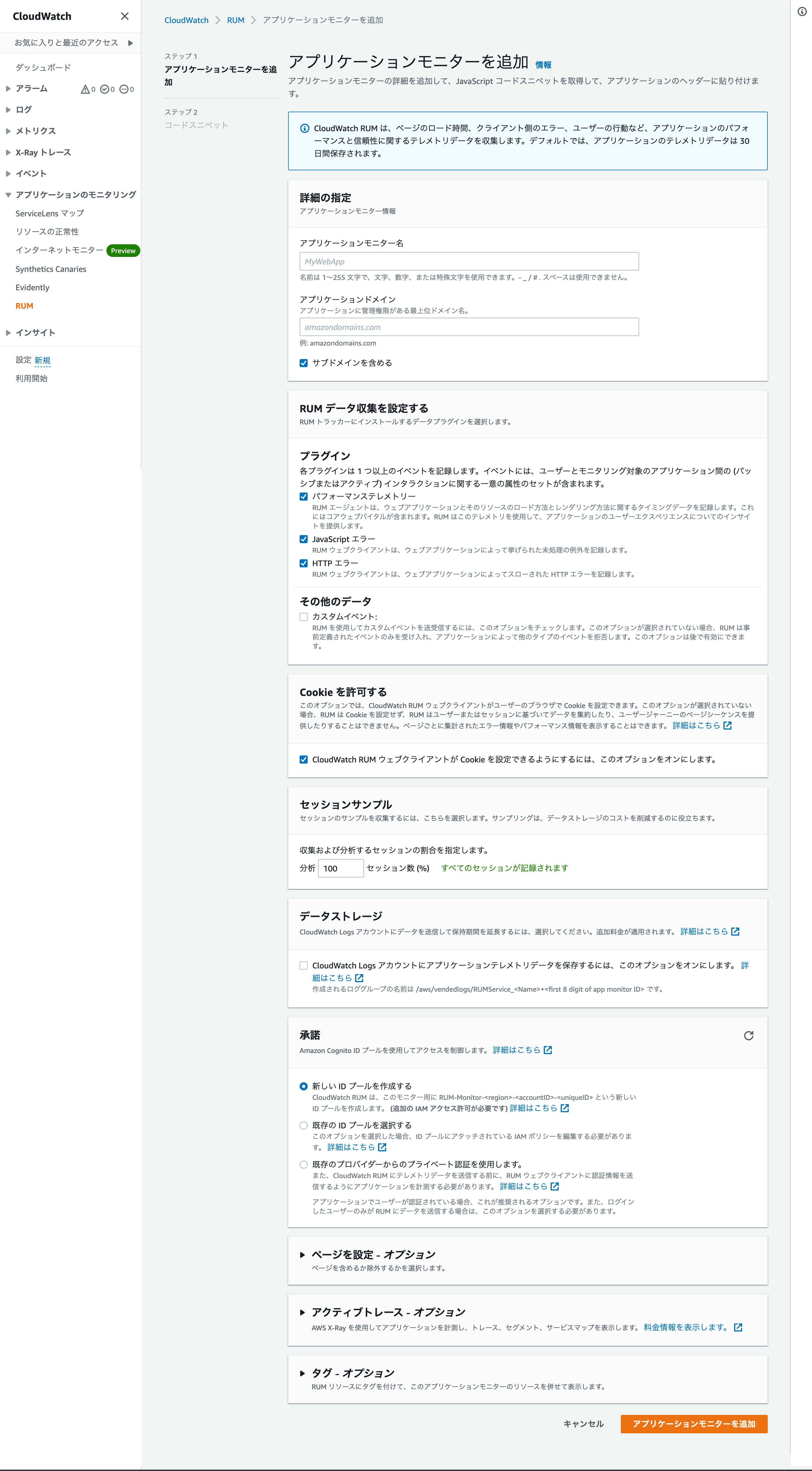Click the refresh icon in 承諾 section
812x1471 pixels.
point(749,1035)
